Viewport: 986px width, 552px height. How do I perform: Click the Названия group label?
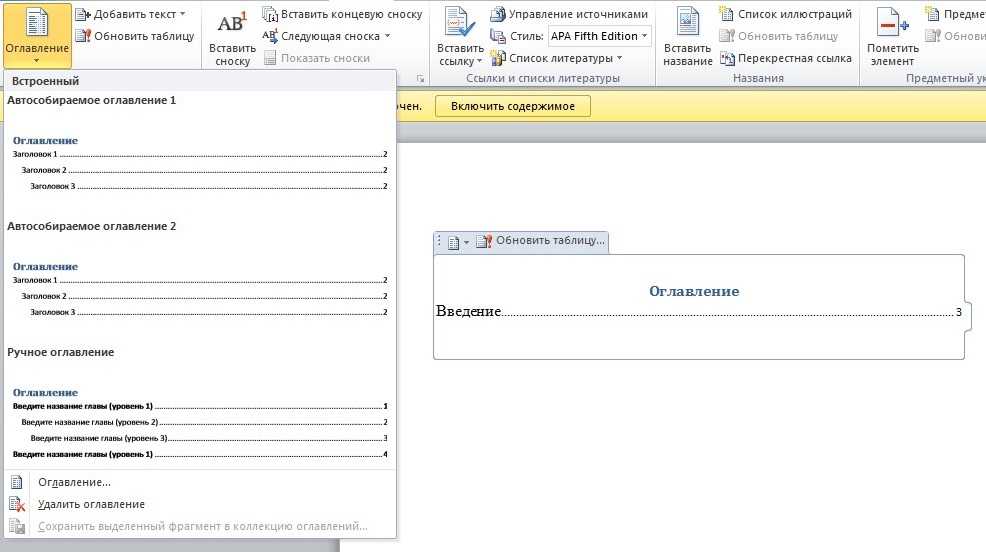pyautogui.click(x=758, y=78)
